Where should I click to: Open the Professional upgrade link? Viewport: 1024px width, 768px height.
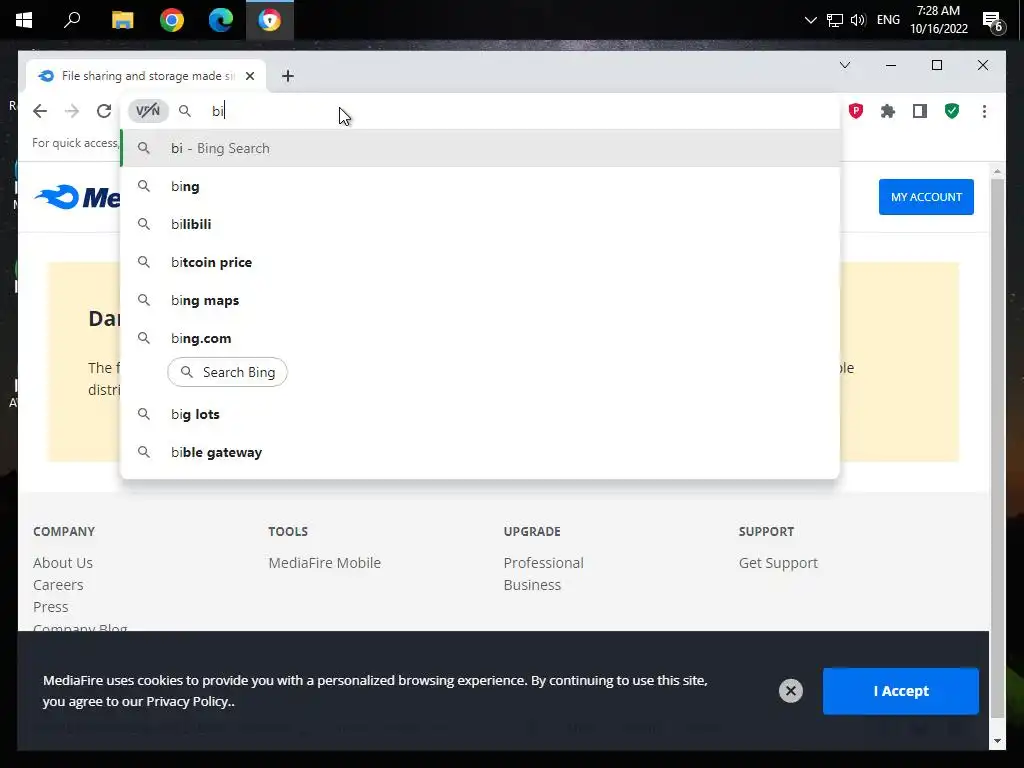click(543, 563)
